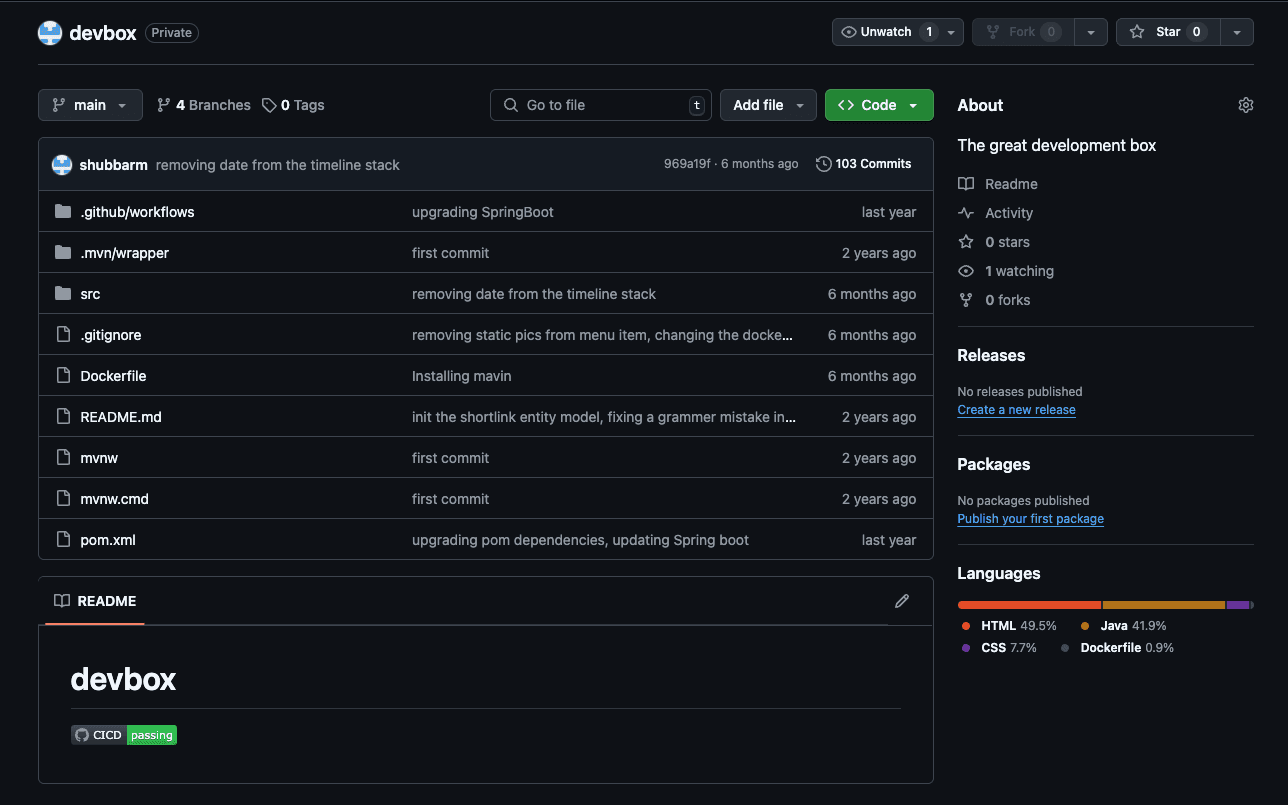1288x805 pixels.
Task: Star the devbox repository
Action: click(x=1168, y=32)
